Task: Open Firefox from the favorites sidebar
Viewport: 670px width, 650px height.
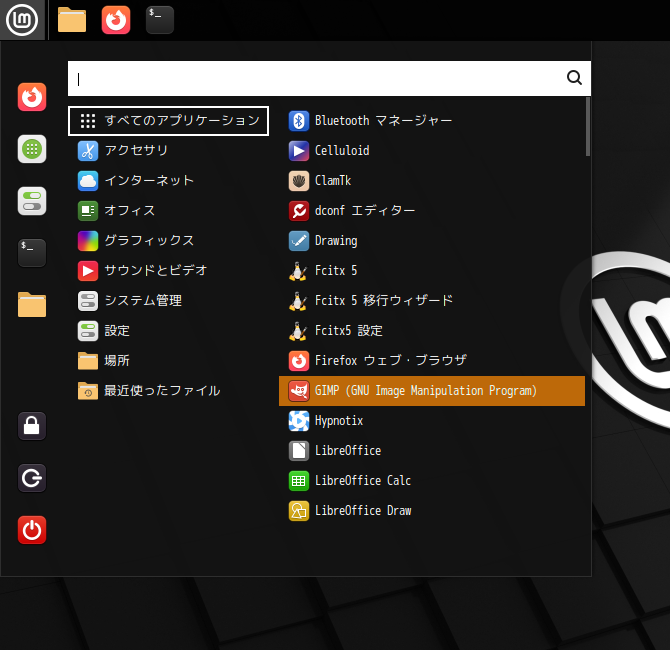Action: pyautogui.click(x=32, y=97)
